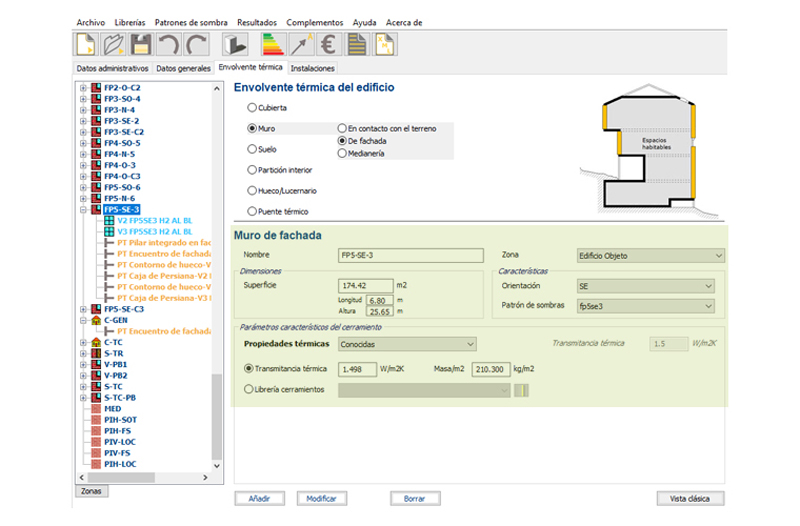Image resolution: width=800 pixels, height=526 pixels.
Task: Click the brick icon beside MED
Action: point(96,409)
